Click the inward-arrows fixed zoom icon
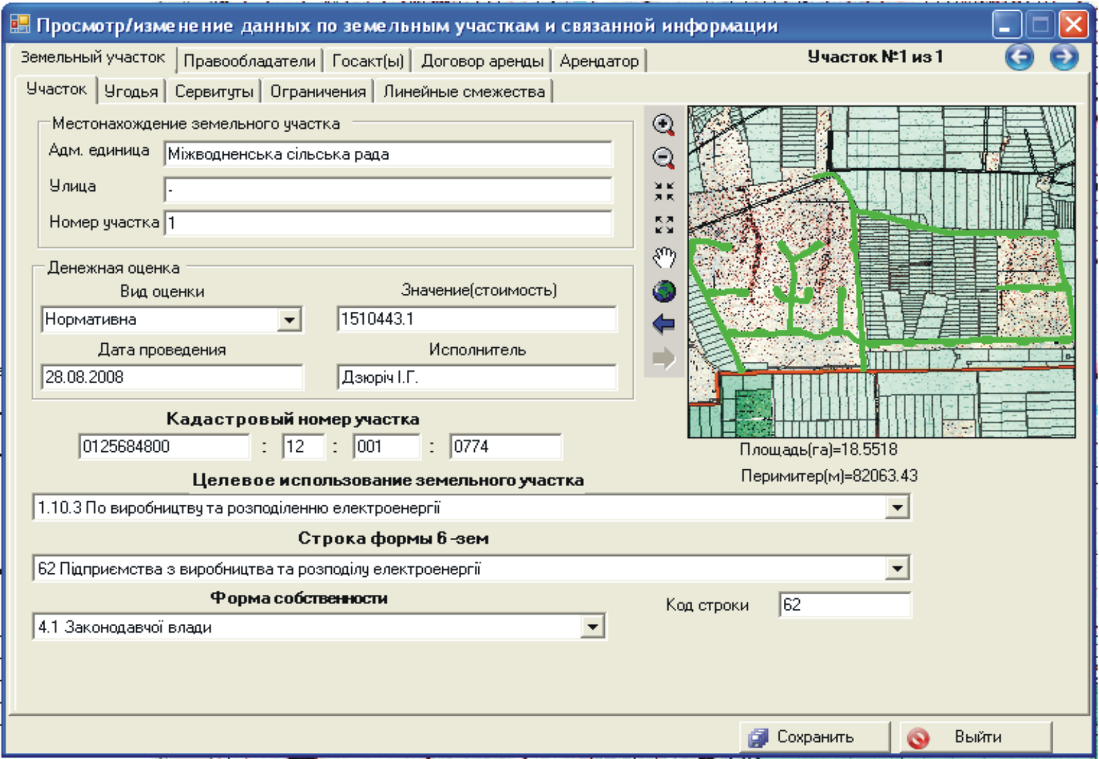The width and height of the screenshot is (1099, 759). [664, 192]
